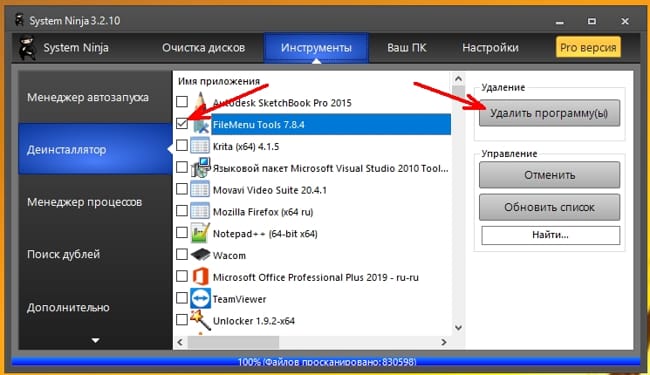Click the horizontal scrollbar right arrow
Viewport: 650px width, 375px height.
444,342
